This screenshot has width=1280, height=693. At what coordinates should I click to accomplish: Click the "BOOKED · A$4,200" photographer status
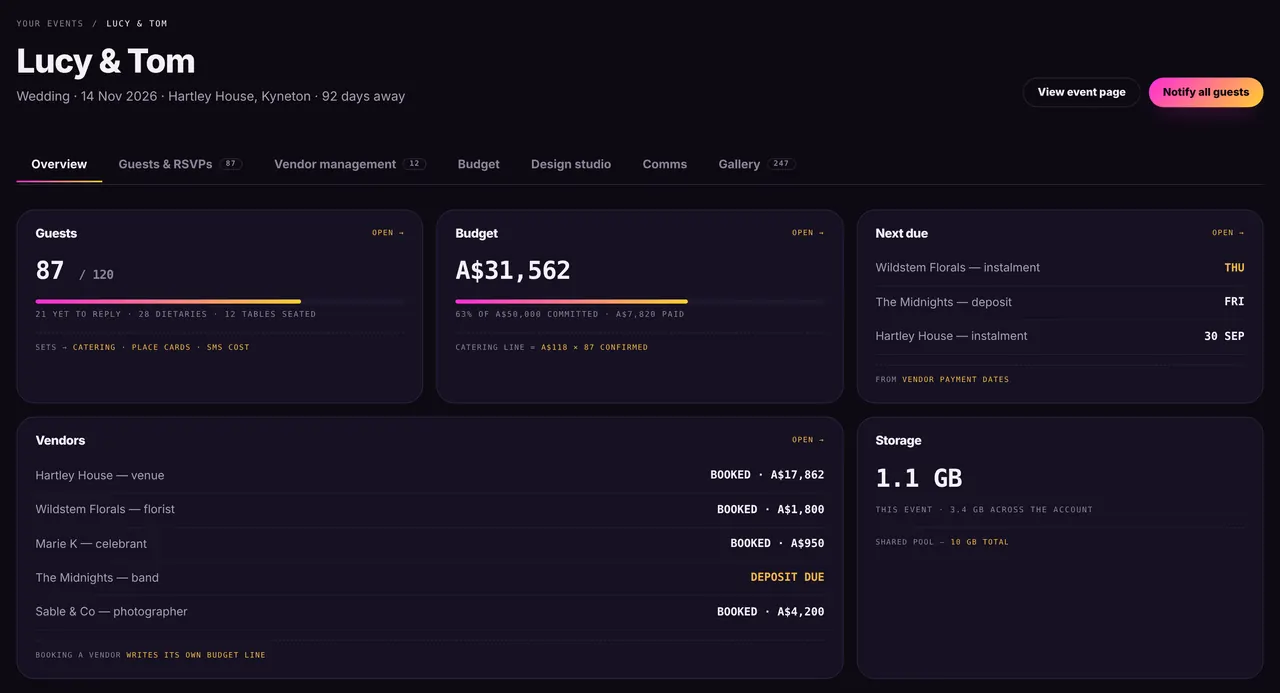coord(771,611)
